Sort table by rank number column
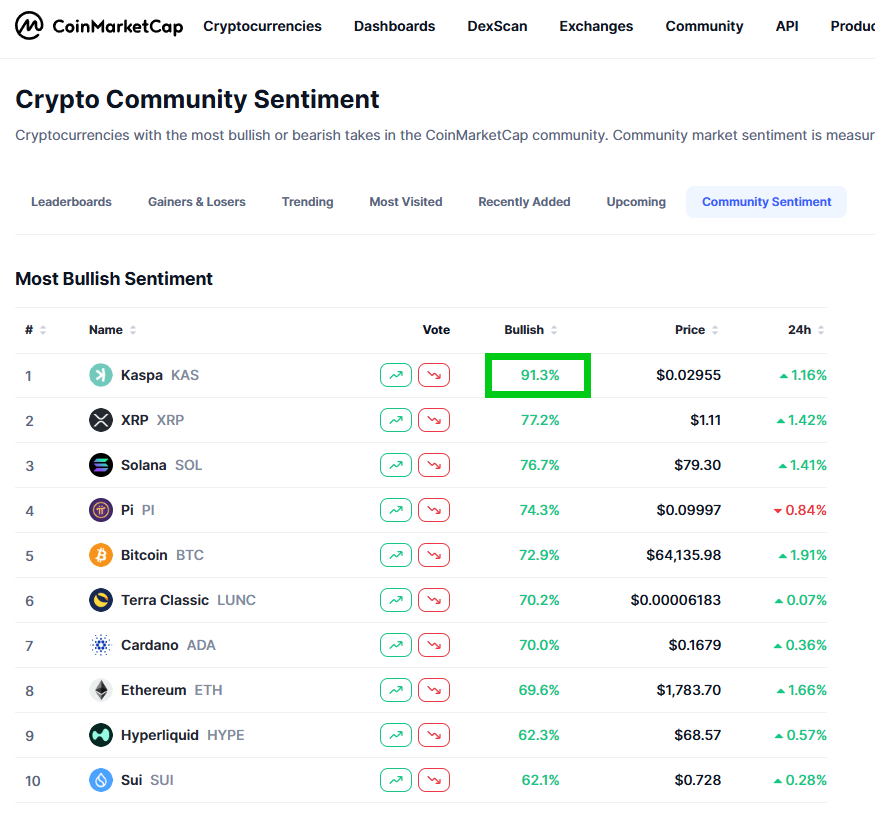Screen dimensions: 875x830 (x=35, y=330)
